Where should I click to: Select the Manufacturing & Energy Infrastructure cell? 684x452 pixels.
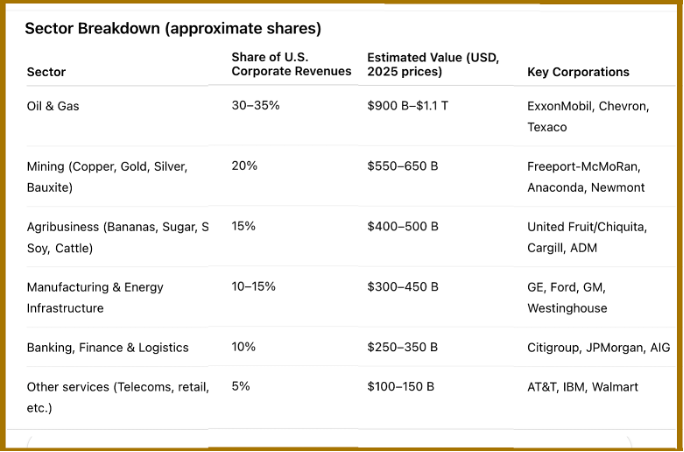coord(95,297)
